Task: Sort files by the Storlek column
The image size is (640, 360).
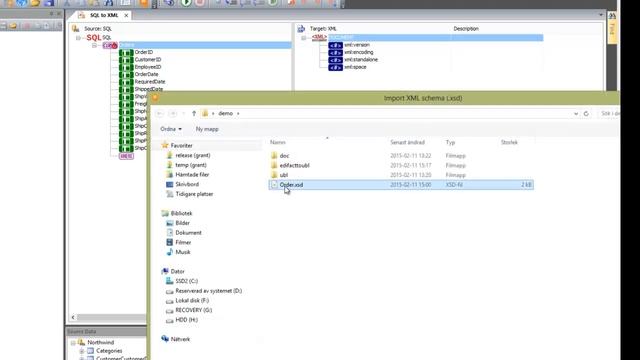Action: (509, 142)
